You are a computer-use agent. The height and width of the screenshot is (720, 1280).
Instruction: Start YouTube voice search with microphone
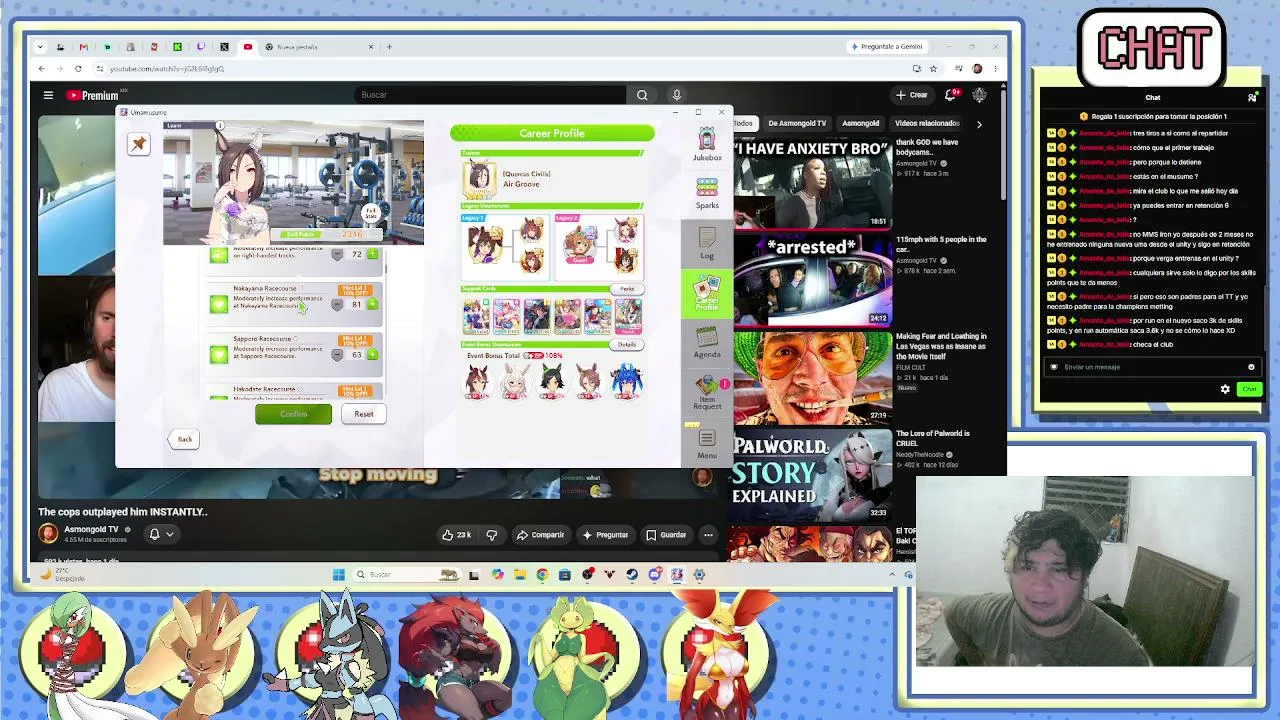677,95
